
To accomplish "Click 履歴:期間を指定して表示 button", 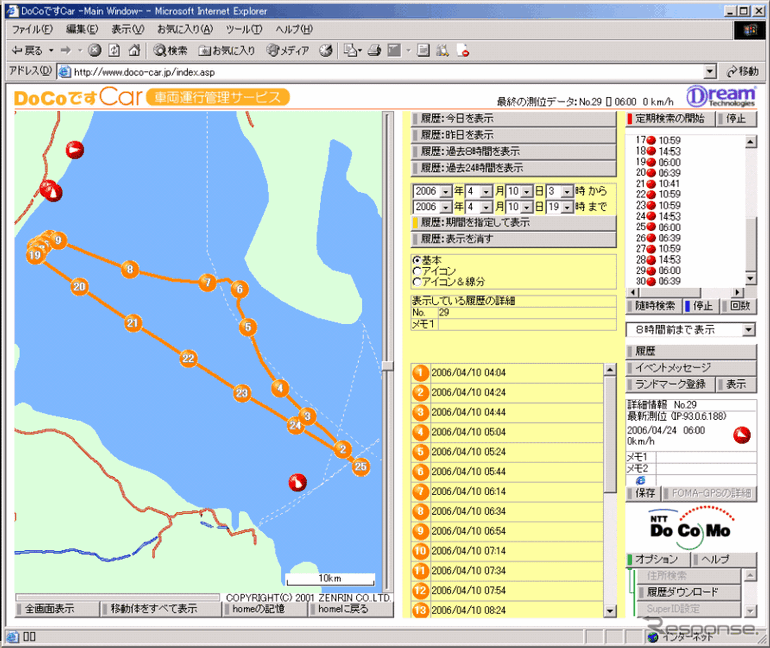I will click(x=513, y=222).
